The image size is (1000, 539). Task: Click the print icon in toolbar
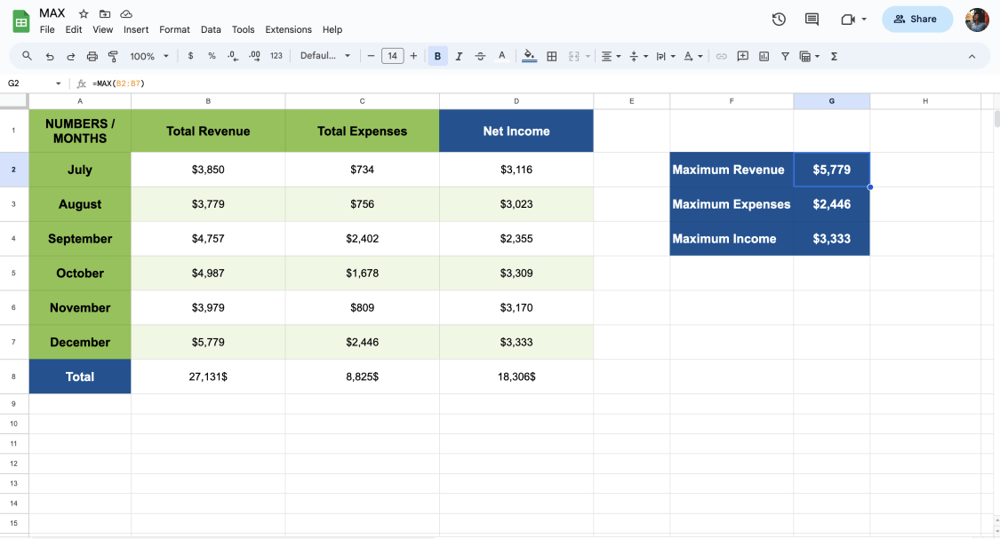(92, 57)
